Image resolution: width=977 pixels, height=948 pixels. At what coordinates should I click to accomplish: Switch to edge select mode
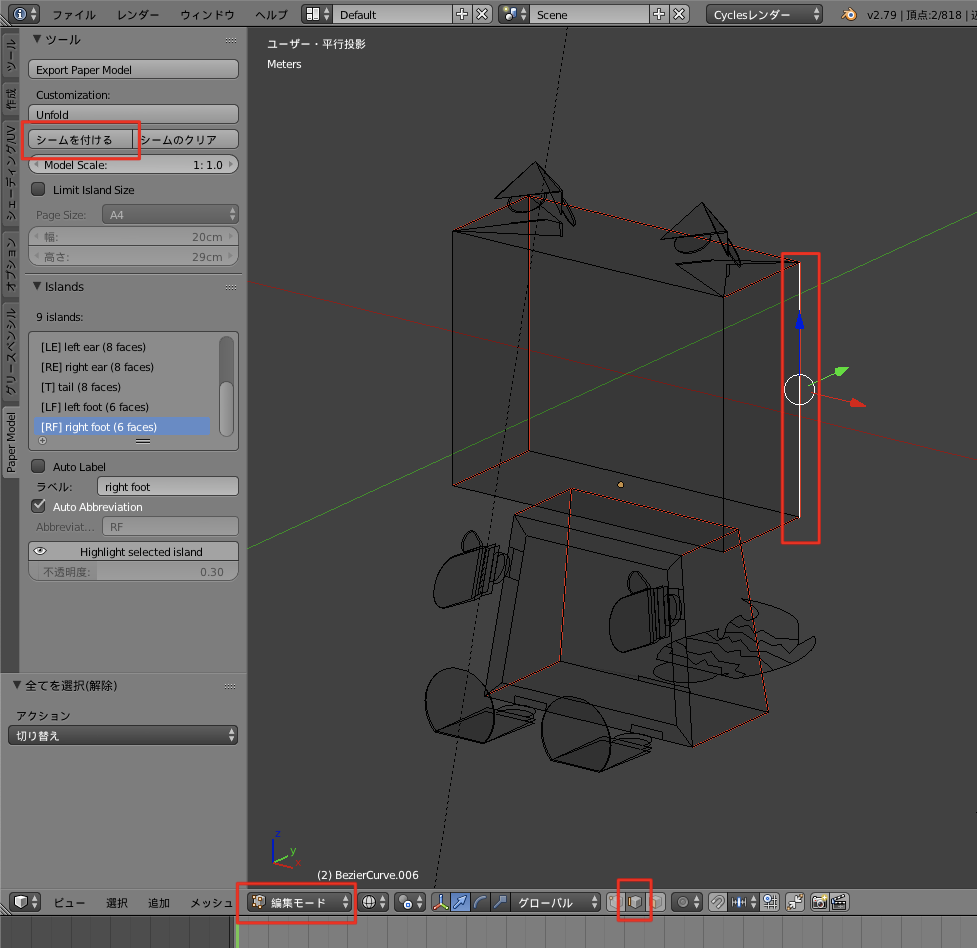coord(635,901)
